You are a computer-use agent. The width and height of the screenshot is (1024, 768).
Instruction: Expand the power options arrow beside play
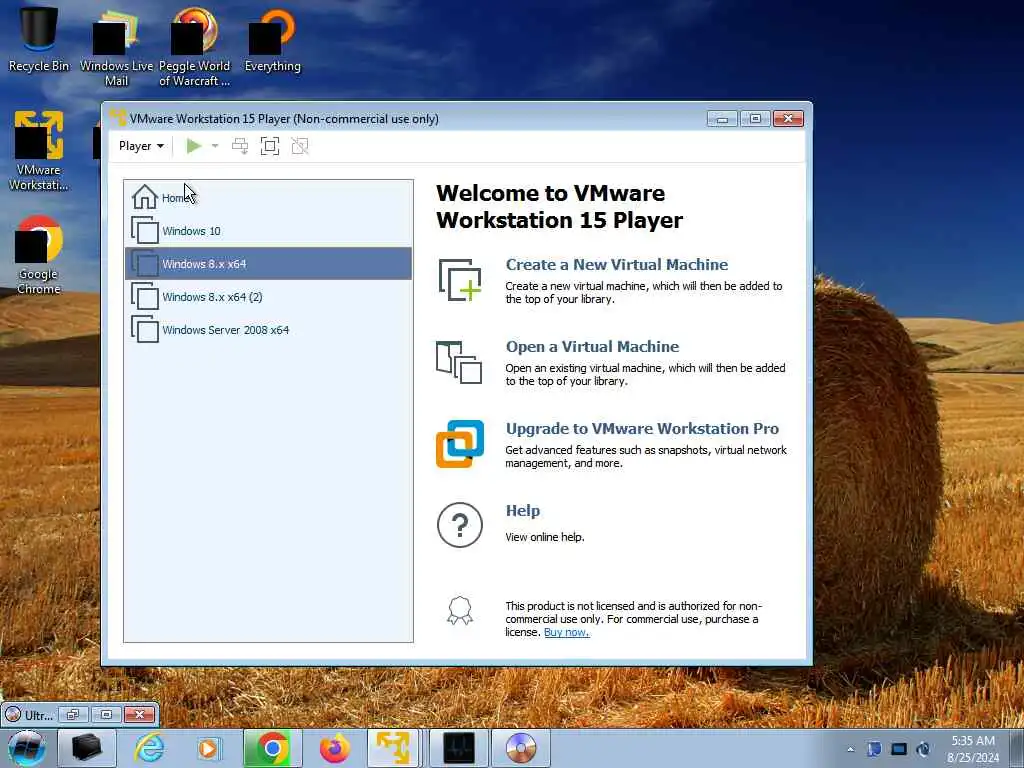point(215,146)
